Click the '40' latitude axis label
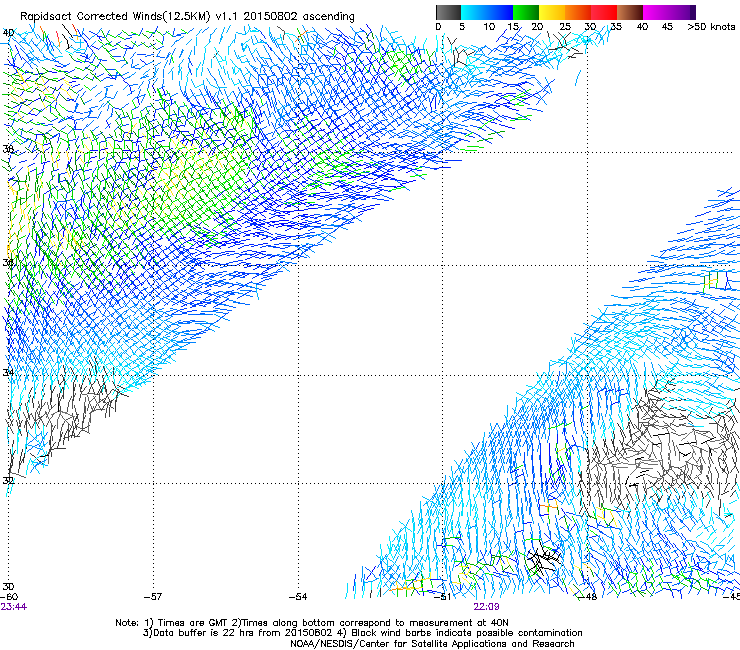 coord(8,33)
